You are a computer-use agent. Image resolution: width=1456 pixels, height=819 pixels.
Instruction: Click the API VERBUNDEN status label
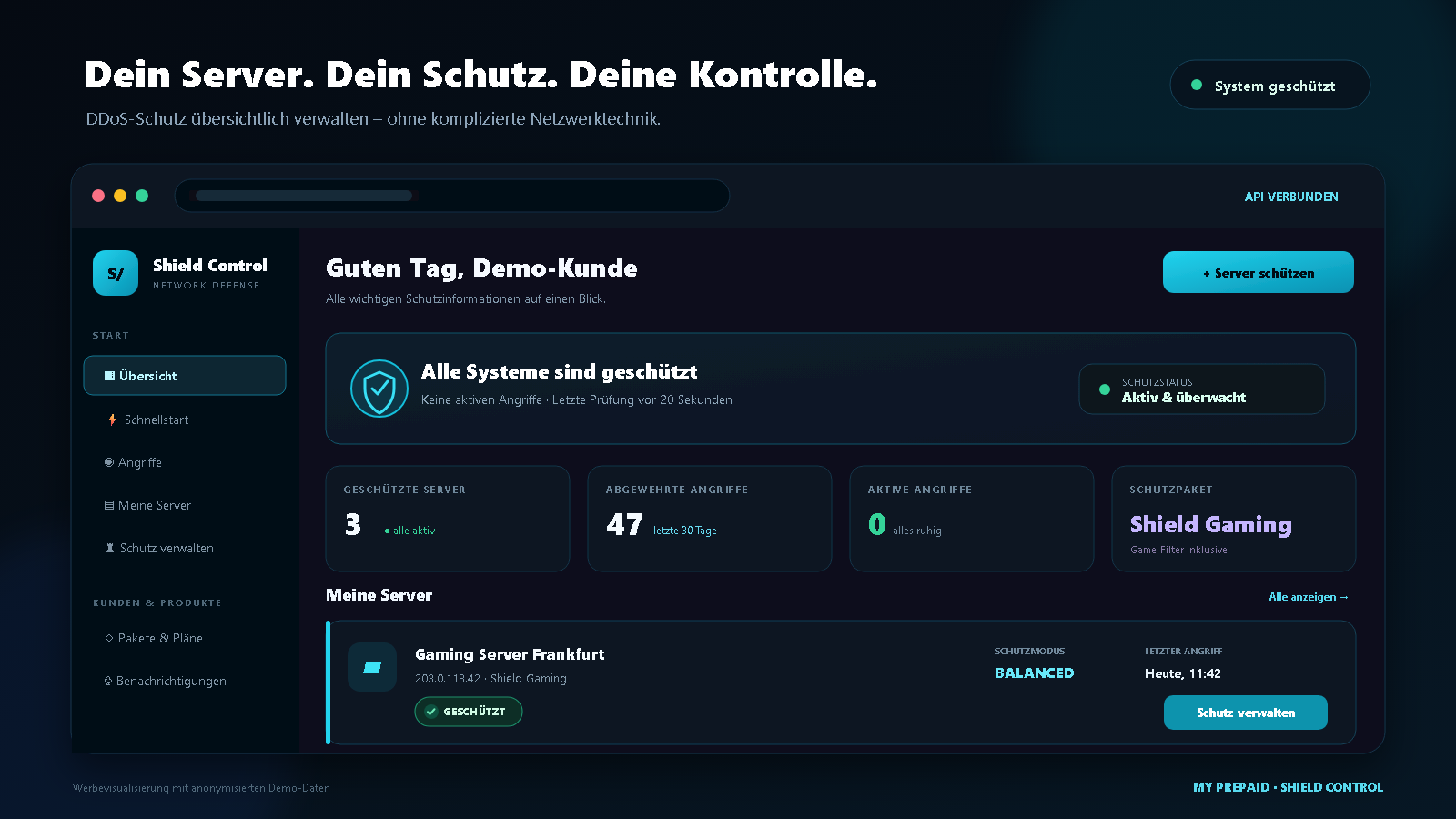(x=1291, y=197)
